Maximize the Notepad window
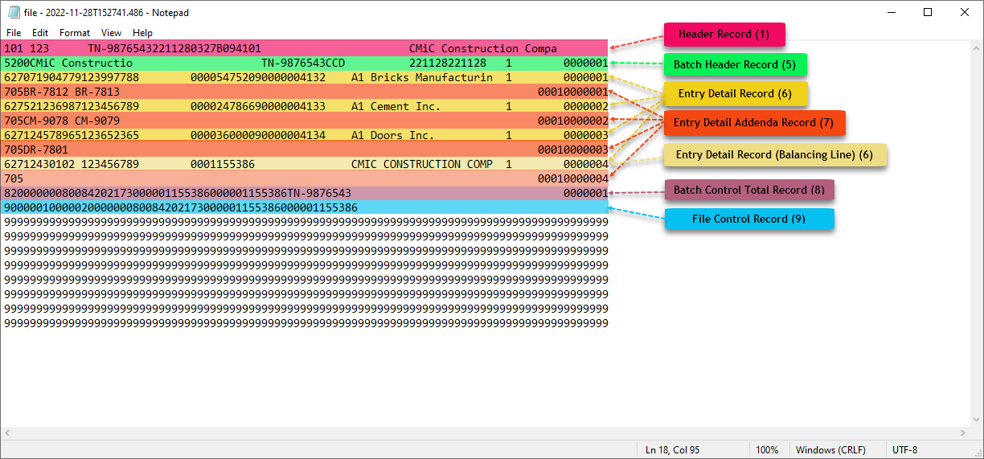The height and width of the screenshot is (459, 984). [x=928, y=12]
